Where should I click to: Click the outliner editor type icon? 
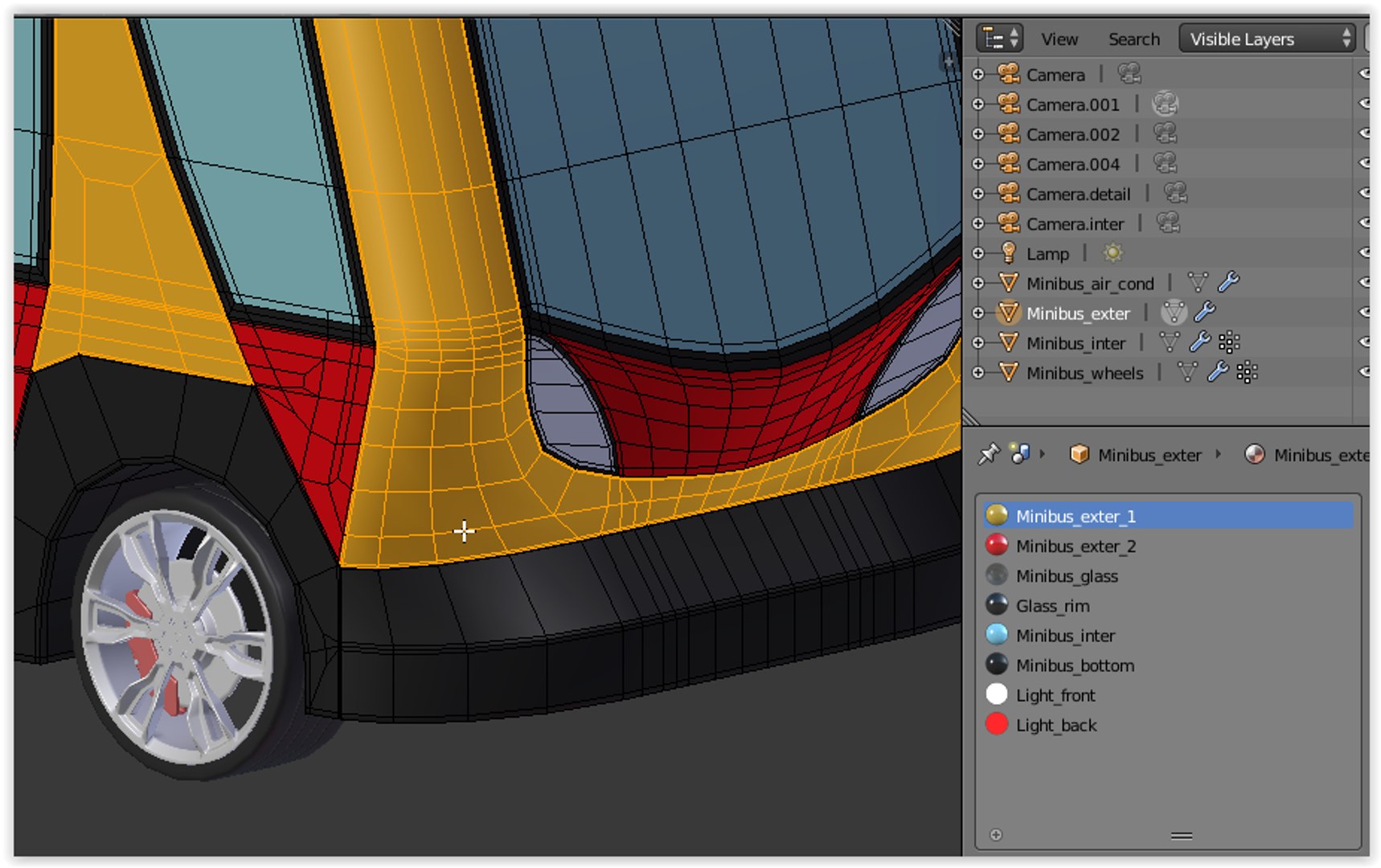(999, 39)
